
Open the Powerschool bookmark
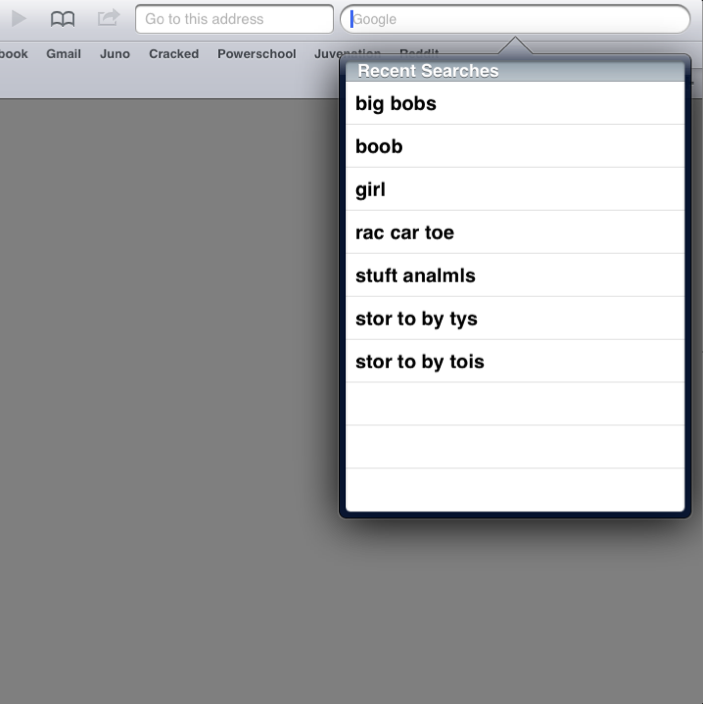[x=256, y=54]
